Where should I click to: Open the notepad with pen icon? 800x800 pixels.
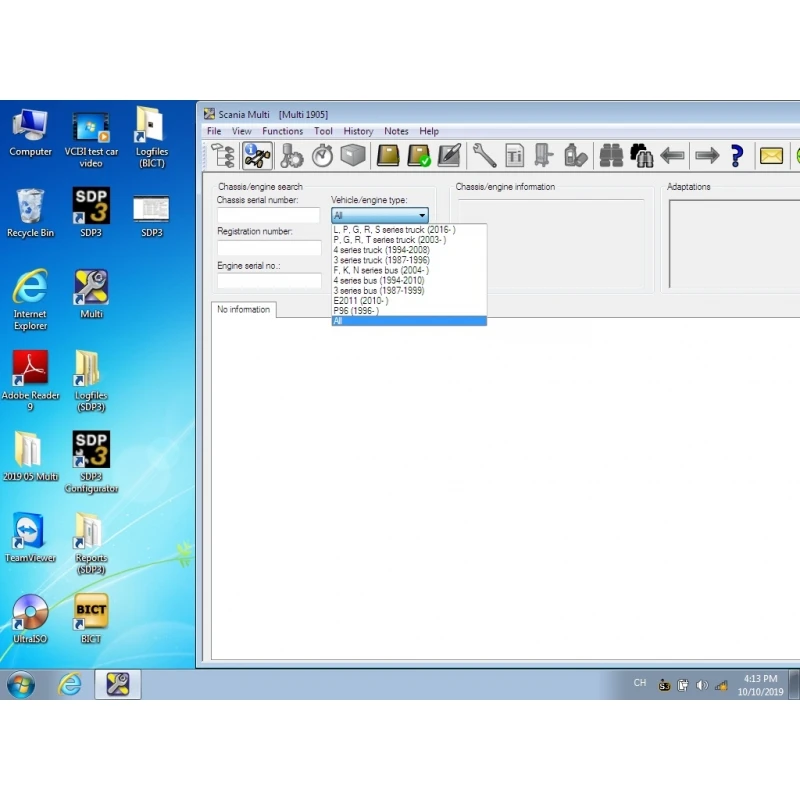[449, 155]
